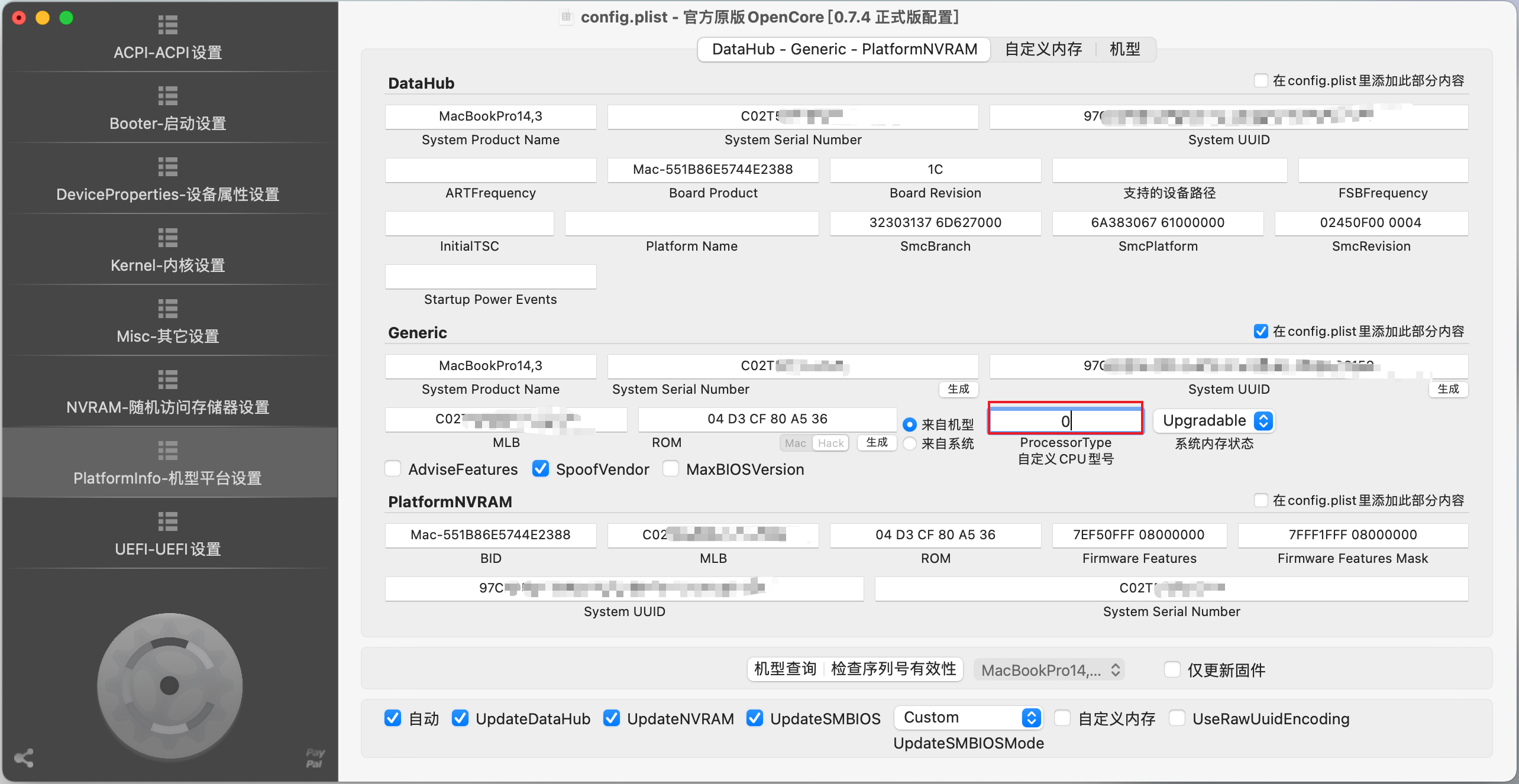Click the Firmware Features field

(x=1139, y=535)
